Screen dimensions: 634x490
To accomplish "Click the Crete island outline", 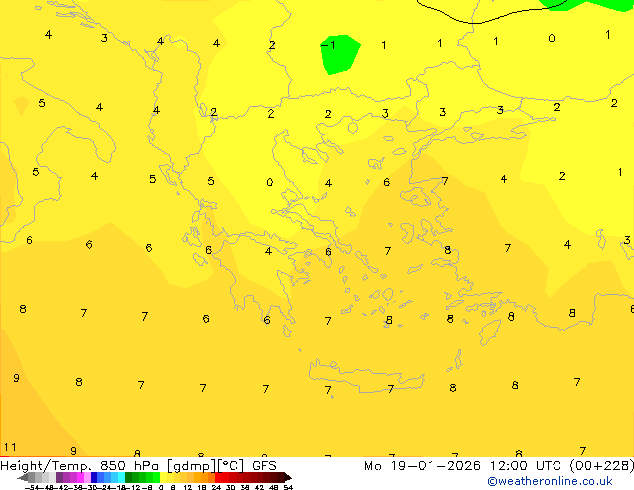I will point(366,376).
